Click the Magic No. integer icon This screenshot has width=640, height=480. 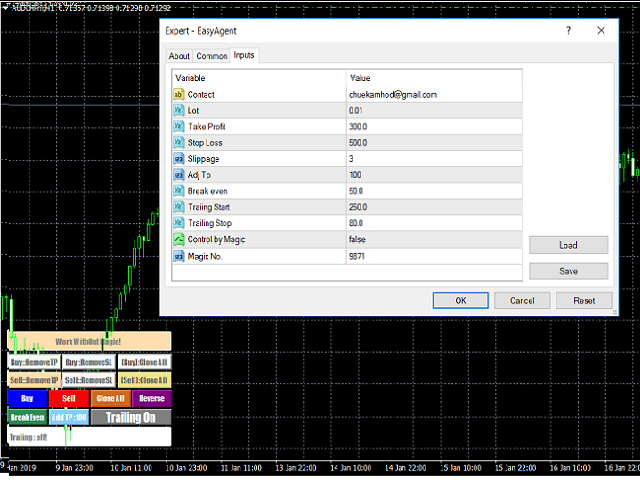[178, 256]
